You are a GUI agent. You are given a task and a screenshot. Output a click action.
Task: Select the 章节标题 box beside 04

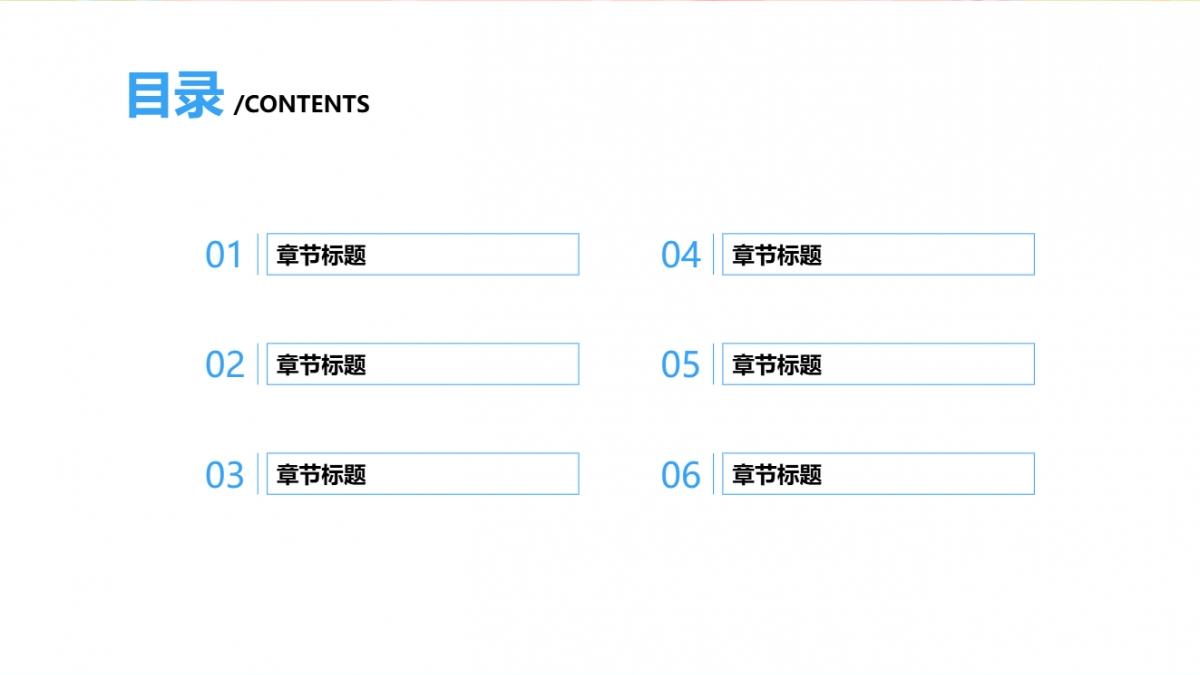click(878, 255)
